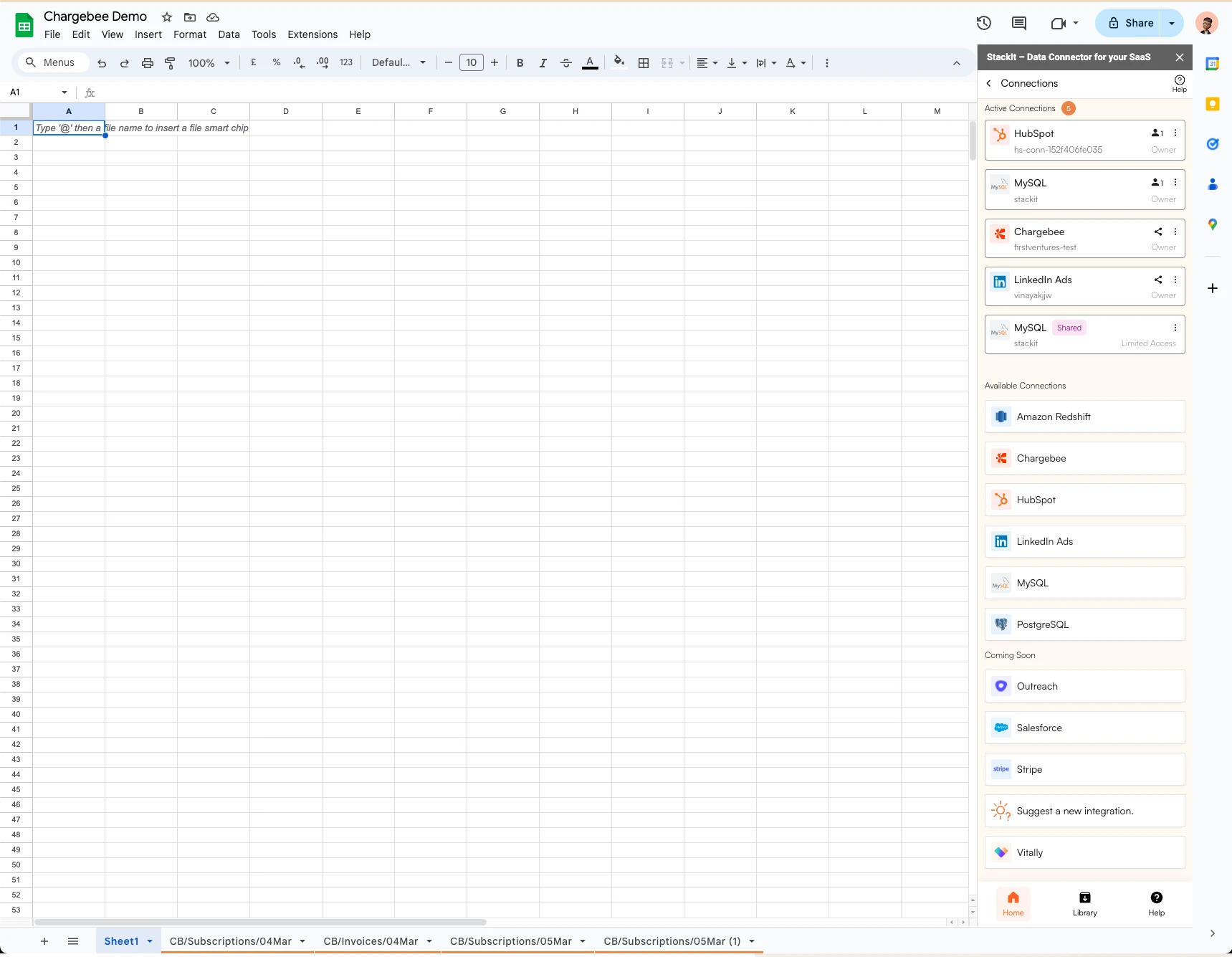Open the Library tab in StackIt
Screen dimensions: 1232x957
(1085, 903)
